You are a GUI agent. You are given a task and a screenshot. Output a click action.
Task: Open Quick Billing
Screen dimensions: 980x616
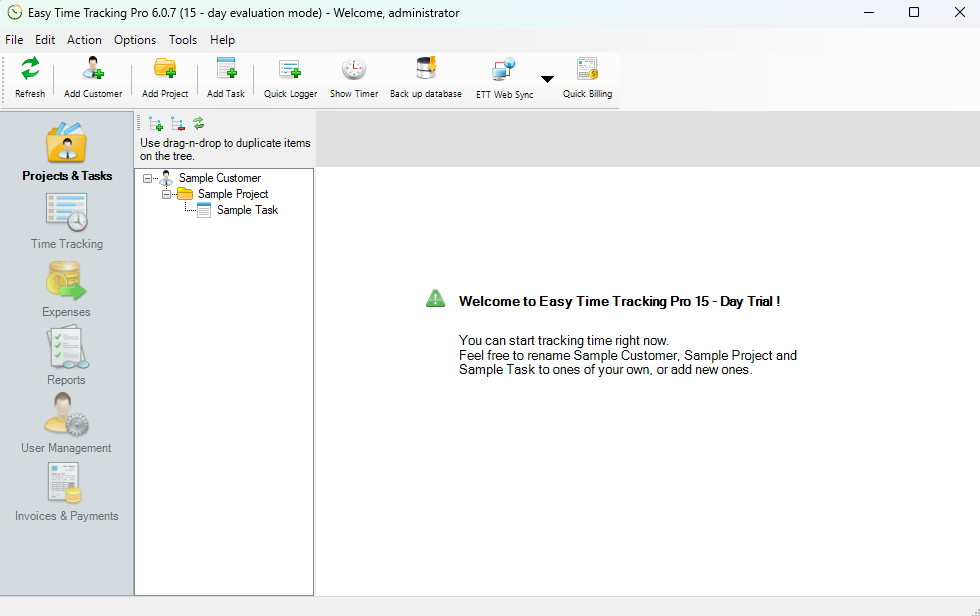(x=587, y=77)
